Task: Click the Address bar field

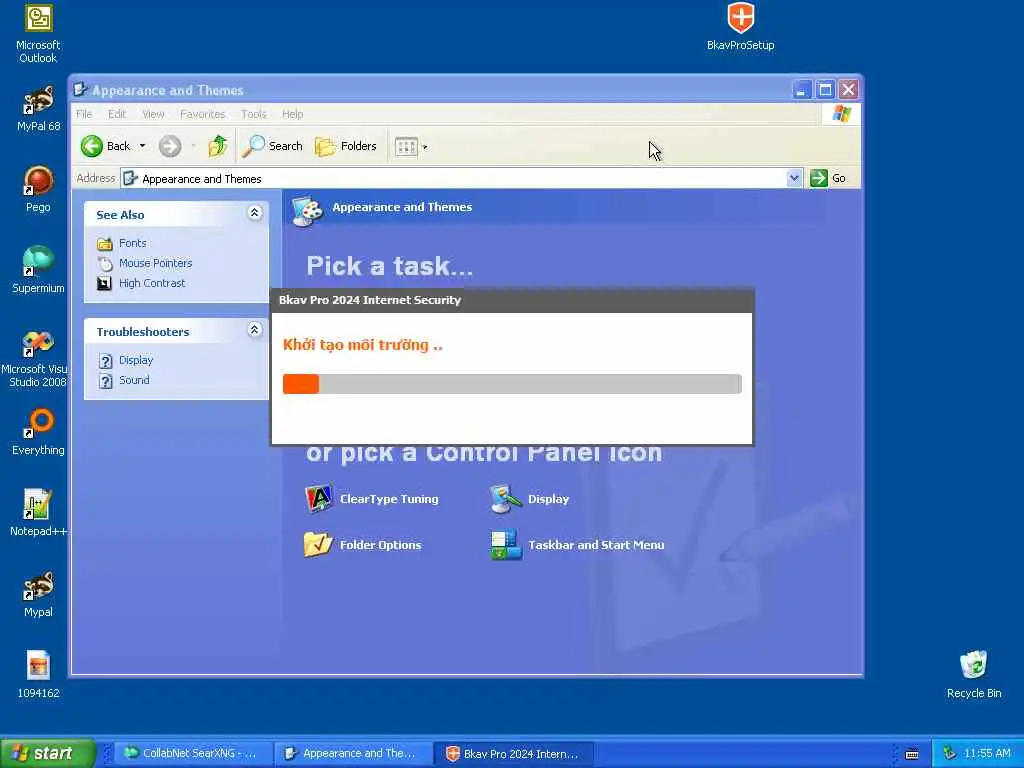Action: pyautogui.click(x=460, y=178)
